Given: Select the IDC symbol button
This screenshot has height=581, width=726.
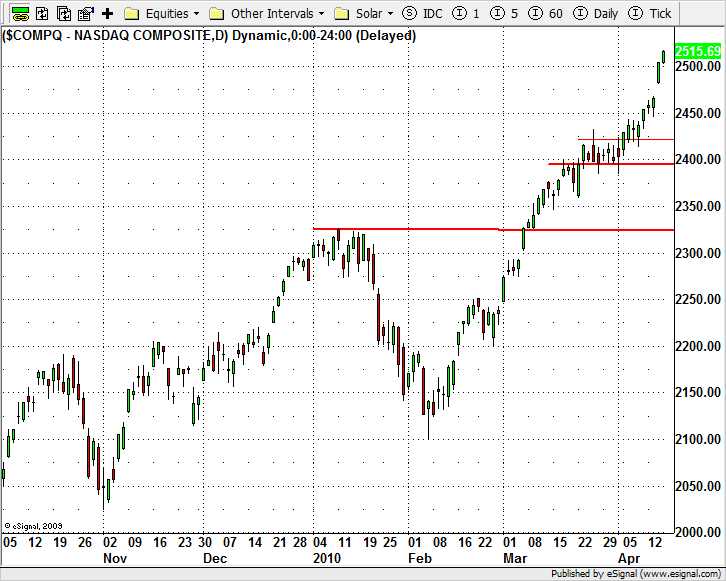Looking at the screenshot, I should (x=422, y=13).
